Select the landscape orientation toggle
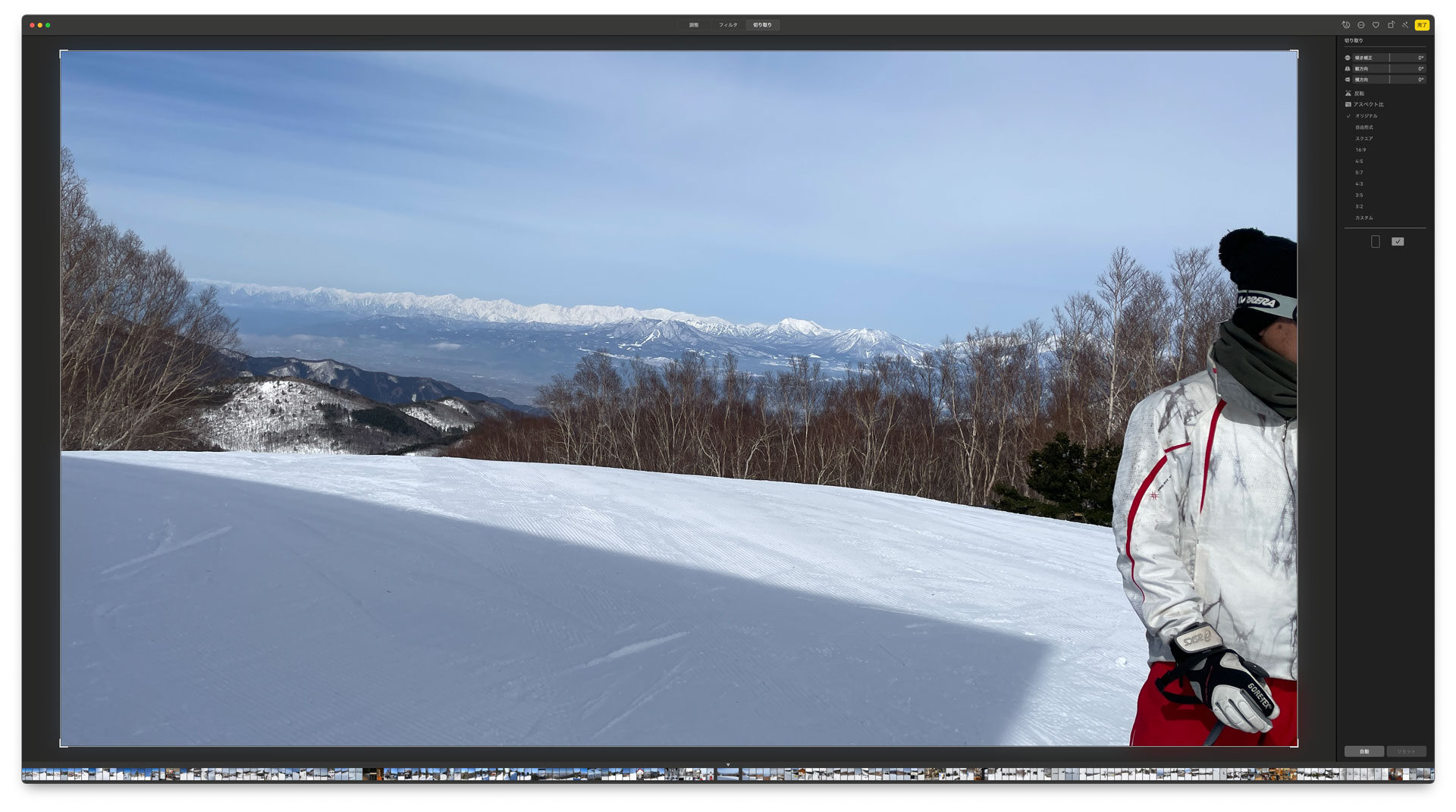The image size is (1456, 812). tap(1398, 242)
